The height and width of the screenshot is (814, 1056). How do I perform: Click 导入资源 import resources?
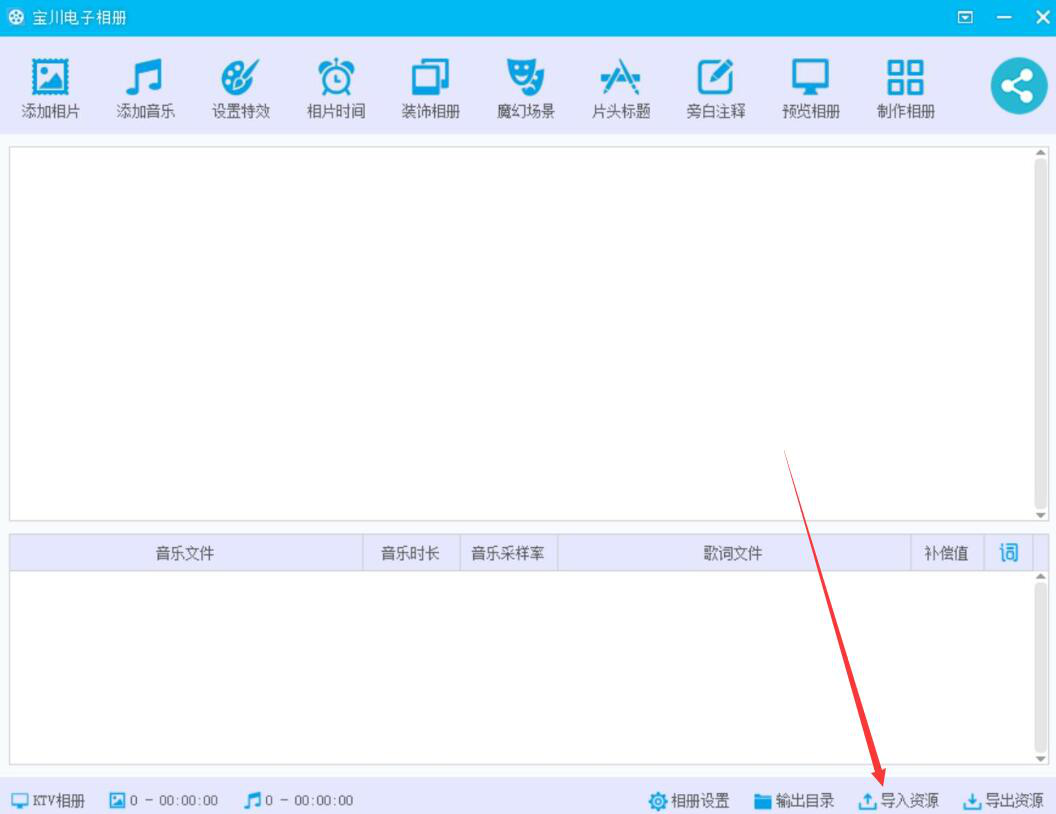coord(898,800)
